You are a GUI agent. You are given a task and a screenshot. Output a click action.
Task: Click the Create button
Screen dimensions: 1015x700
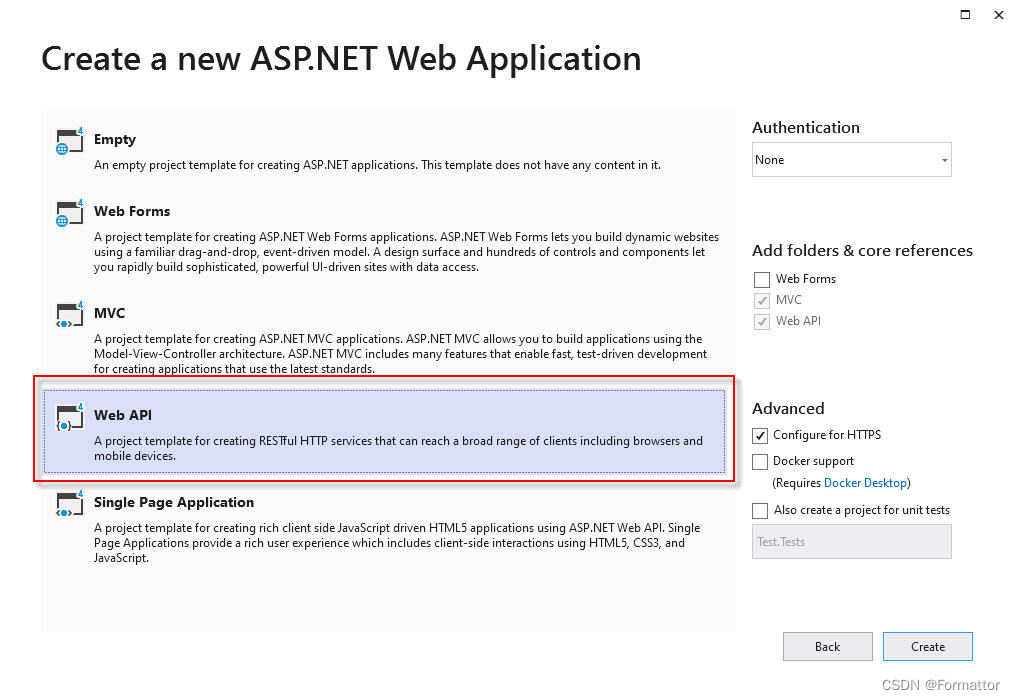coord(928,646)
